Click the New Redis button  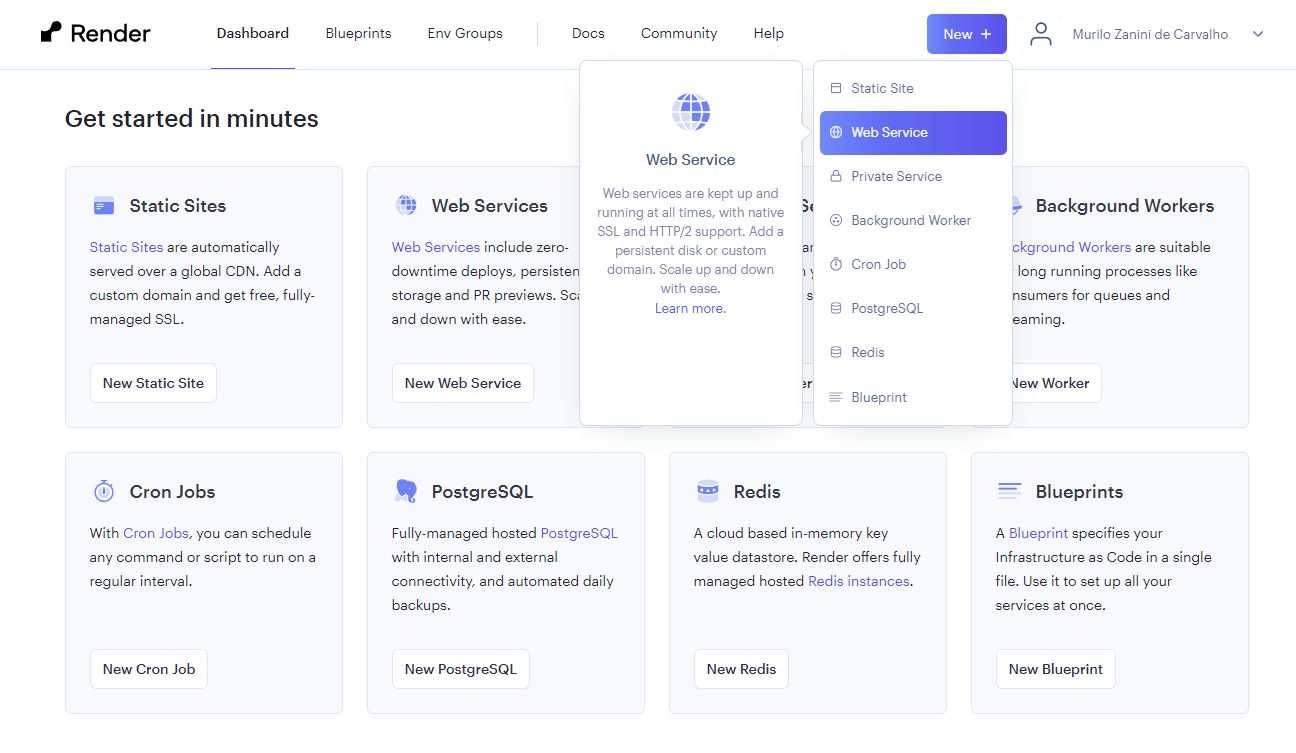(x=741, y=669)
